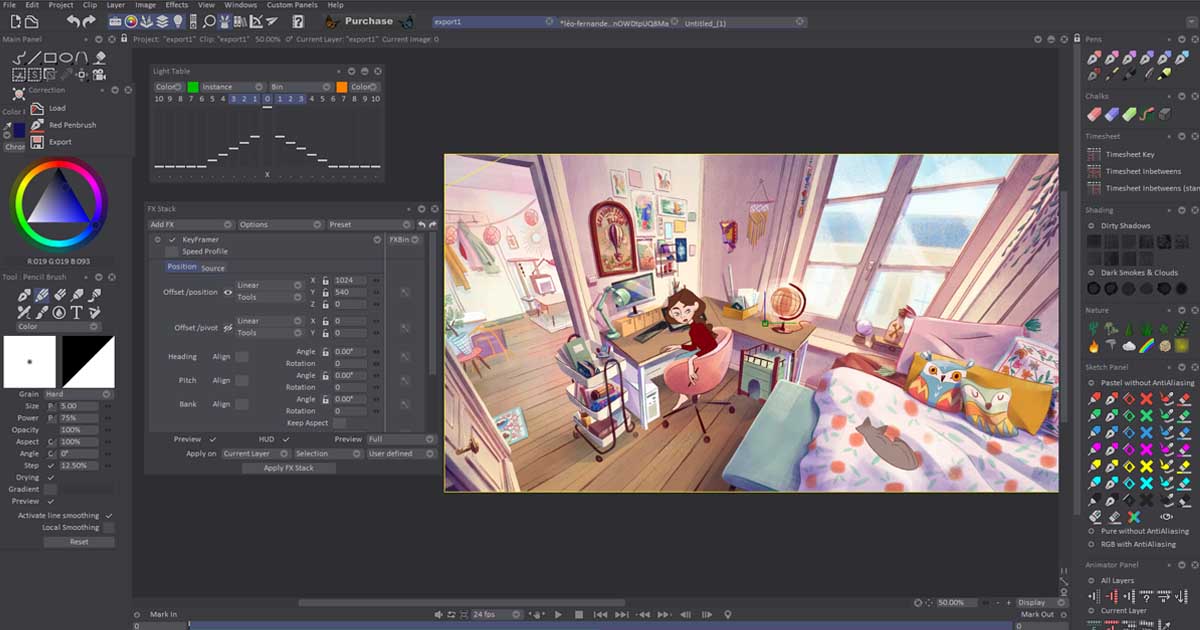The image size is (1200, 630).
Task: Enable the Local Smoothing checkbox
Action: point(108,528)
